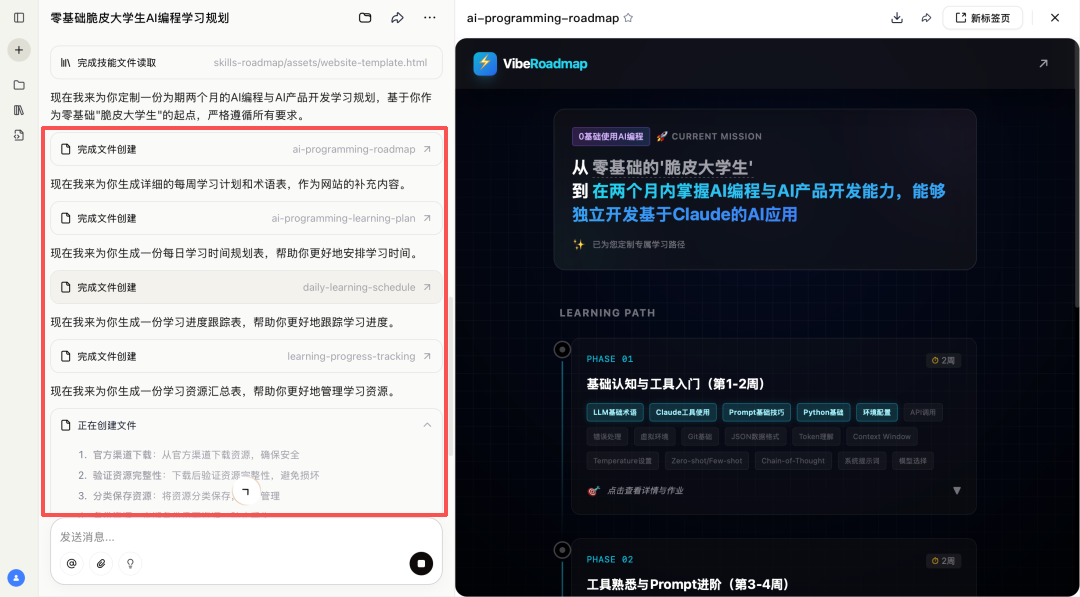Open daily-learning-schedule file card
The height and width of the screenshot is (597, 1080).
tap(247, 287)
